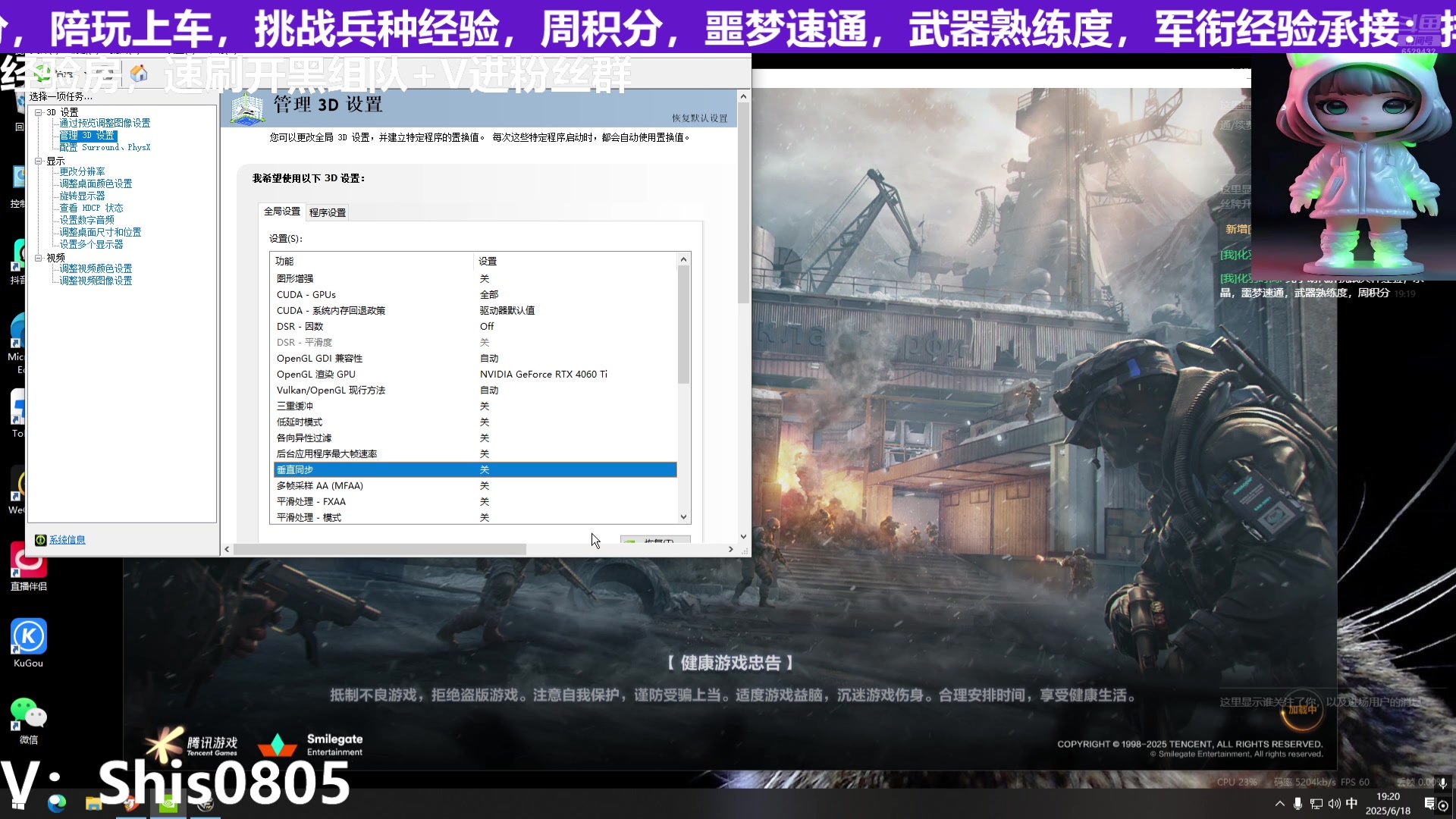Open 更改分辨率 in the task tree
Image resolution: width=1456 pixels, height=819 pixels.
[x=82, y=171]
